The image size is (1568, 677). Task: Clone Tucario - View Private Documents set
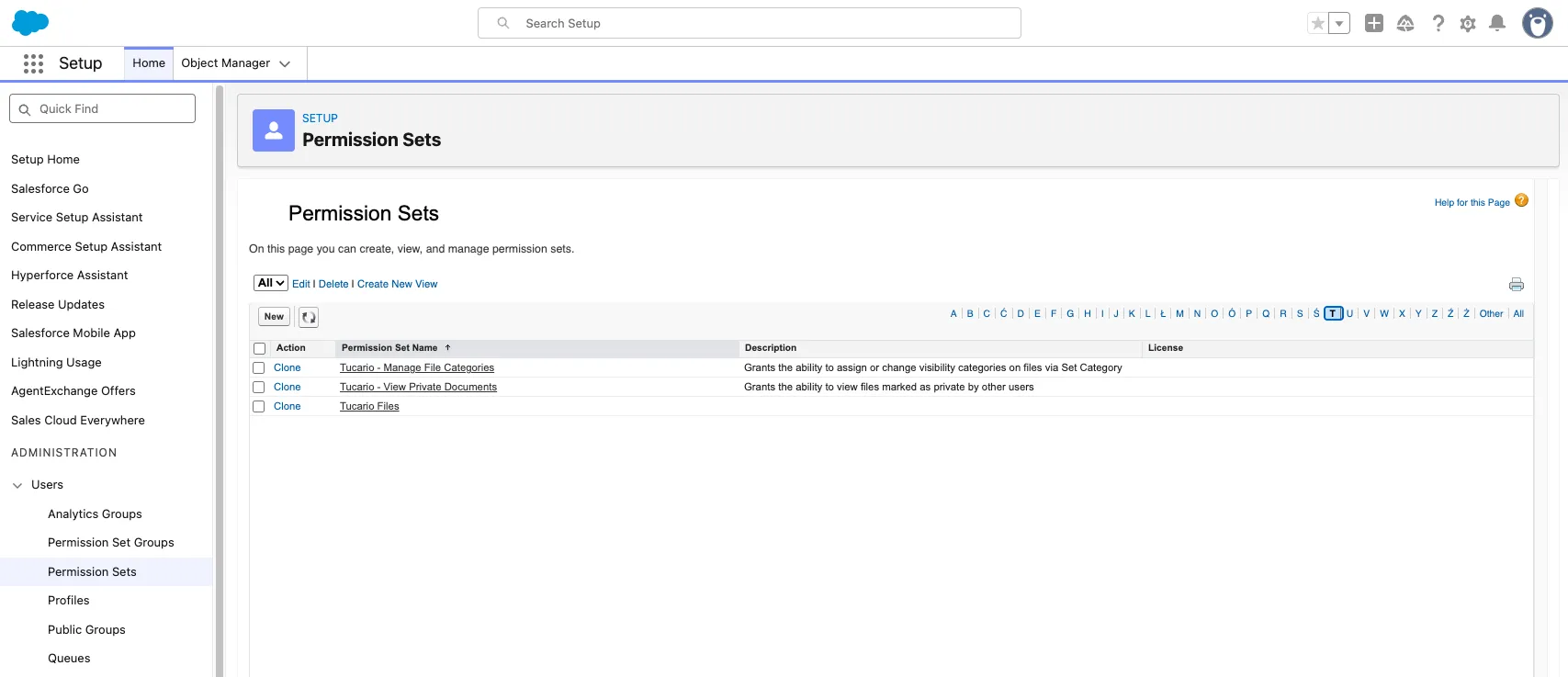tap(288, 388)
